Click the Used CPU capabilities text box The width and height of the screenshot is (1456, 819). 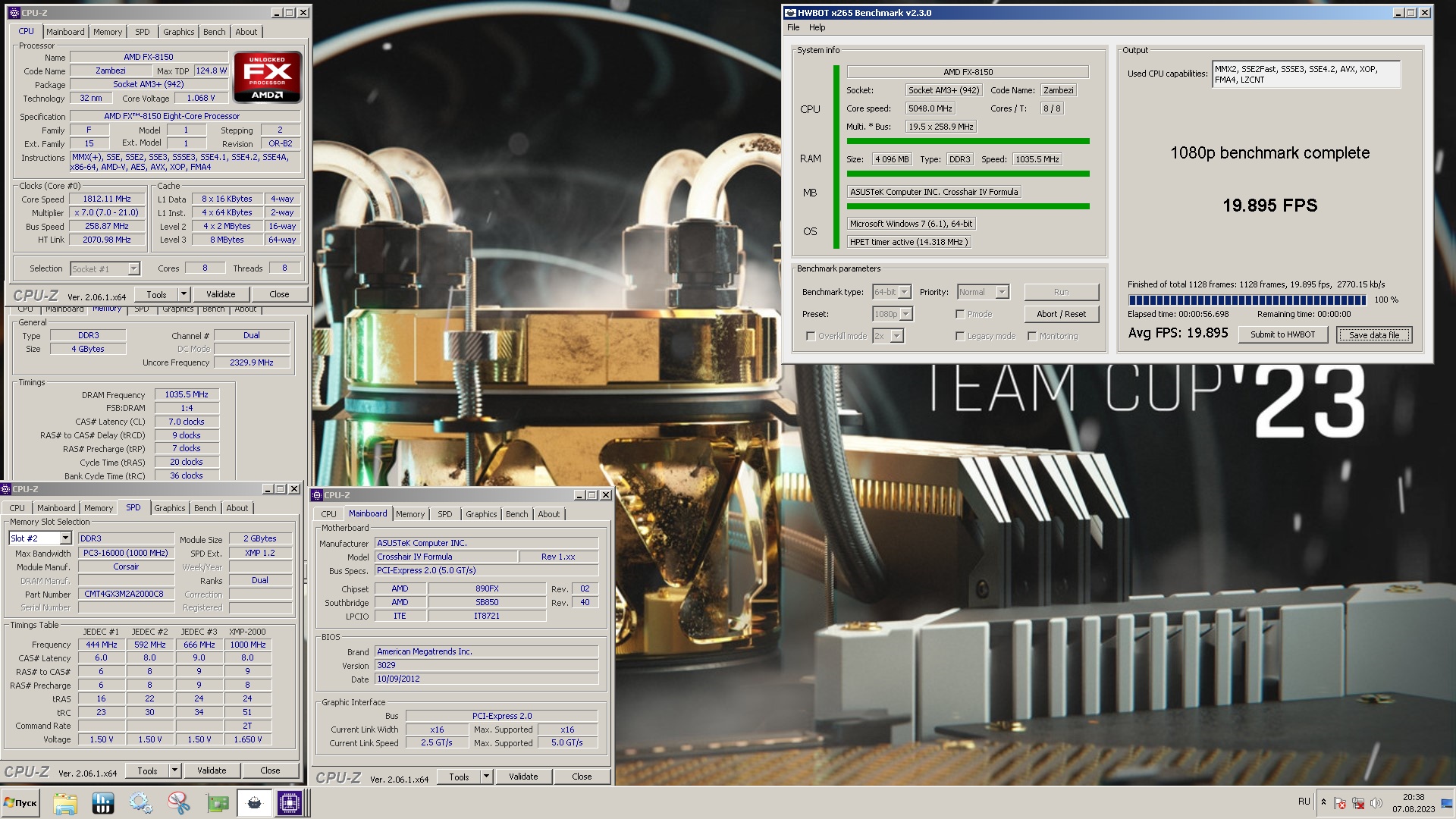pyautogui.click(x=1306, y=74)
